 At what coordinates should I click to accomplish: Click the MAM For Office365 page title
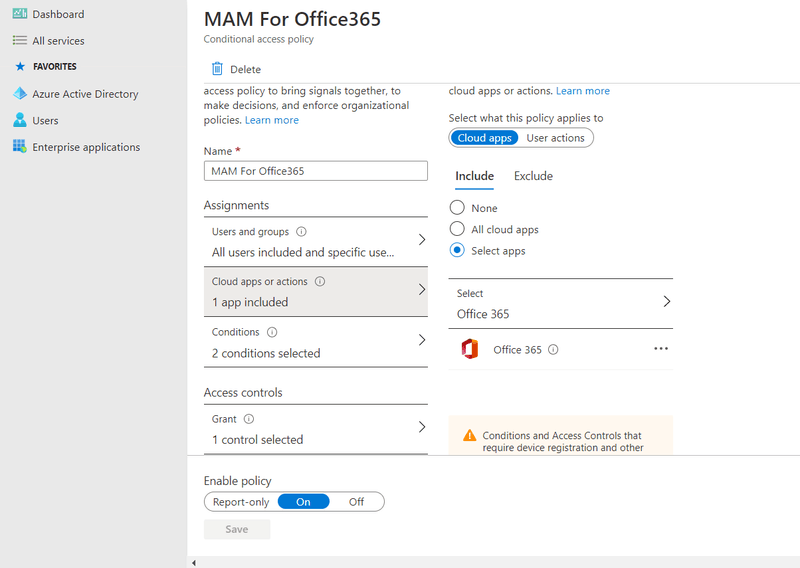coord(292,19)
